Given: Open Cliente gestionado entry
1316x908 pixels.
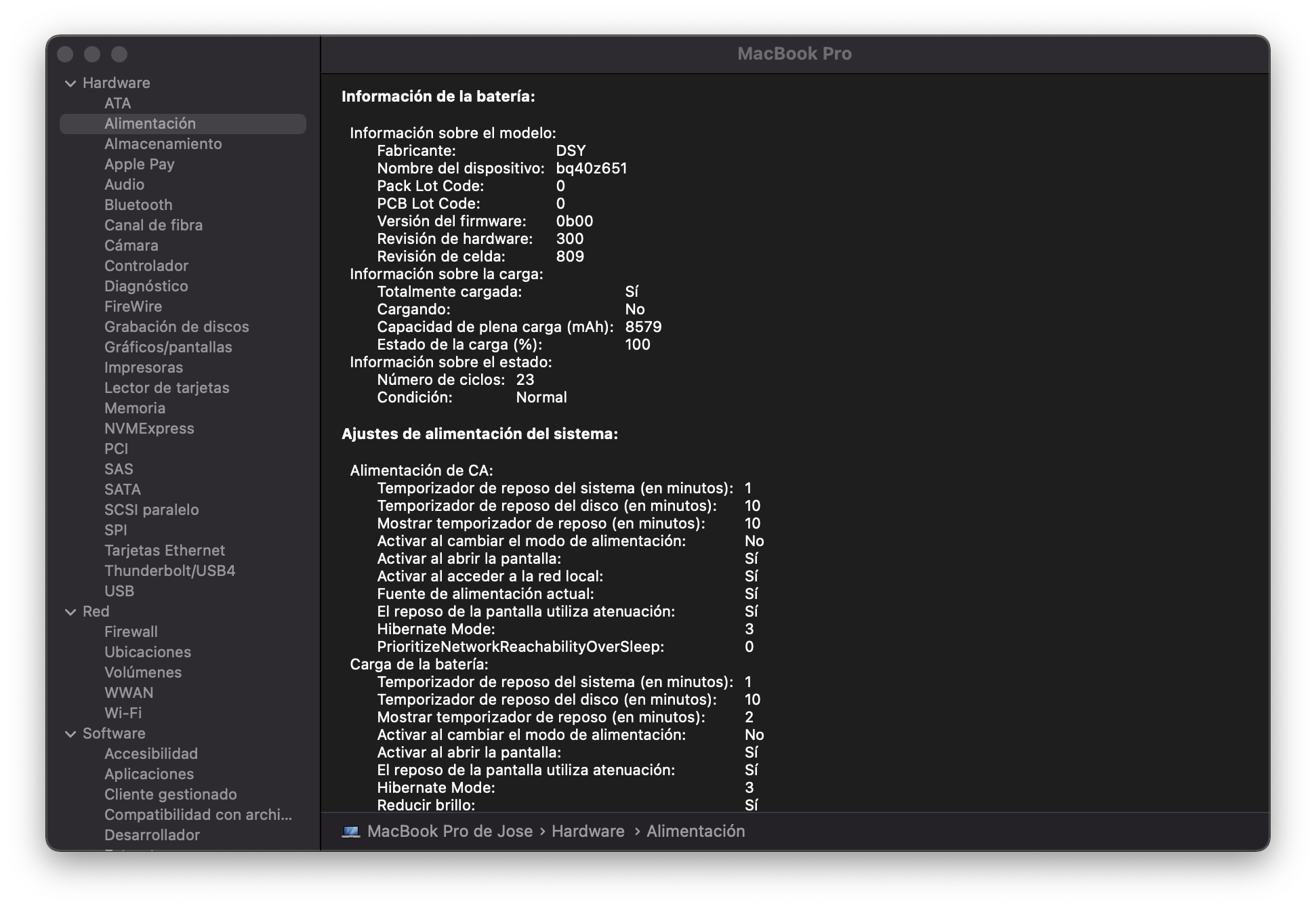Looking at the screenshot, I should [170, 794].
